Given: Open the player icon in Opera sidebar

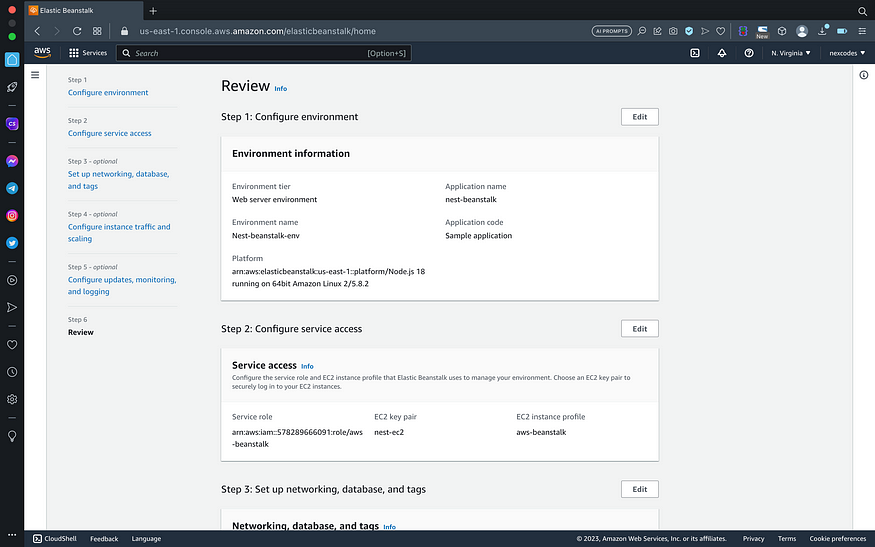Looking at the screenshot, I should [12, 280].
